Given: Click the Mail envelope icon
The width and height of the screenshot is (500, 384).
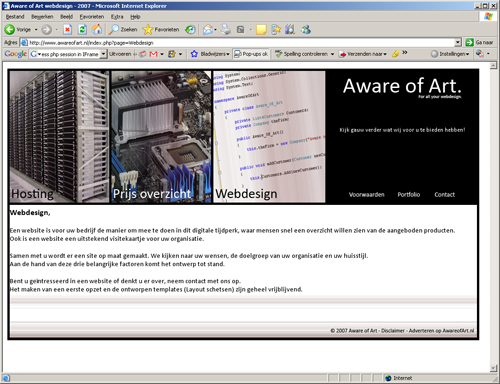Looking at the screenshot, I should [x=208, y=30].
